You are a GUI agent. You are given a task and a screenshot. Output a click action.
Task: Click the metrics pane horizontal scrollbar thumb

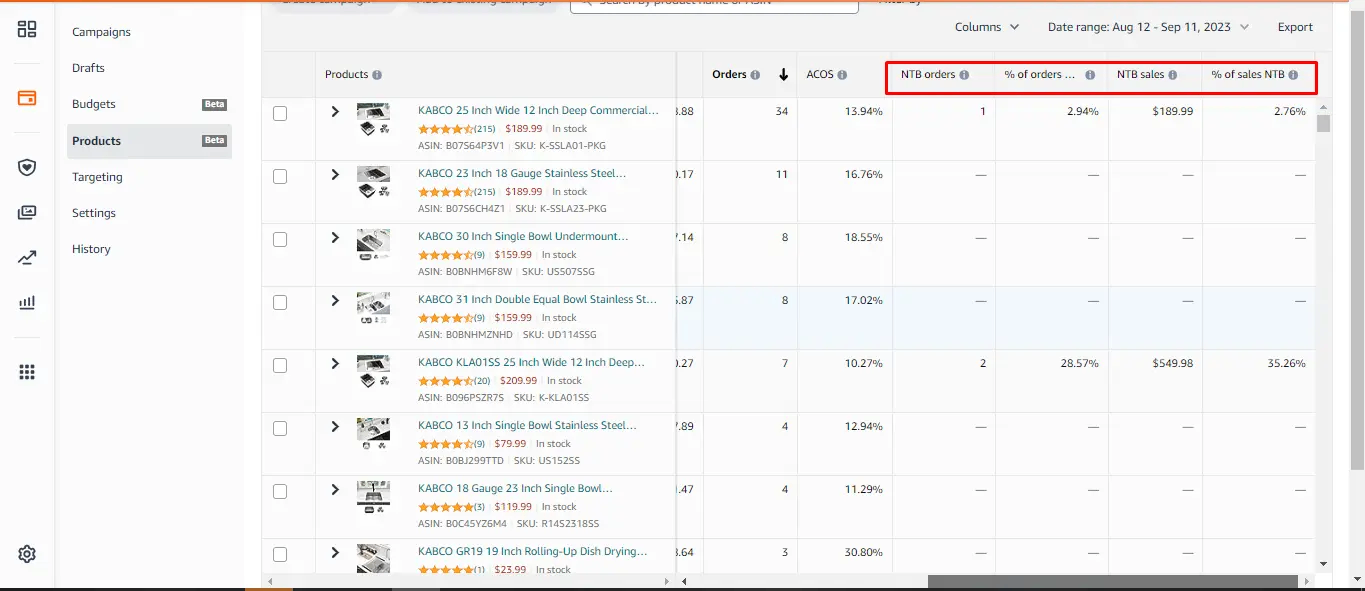1114,581
